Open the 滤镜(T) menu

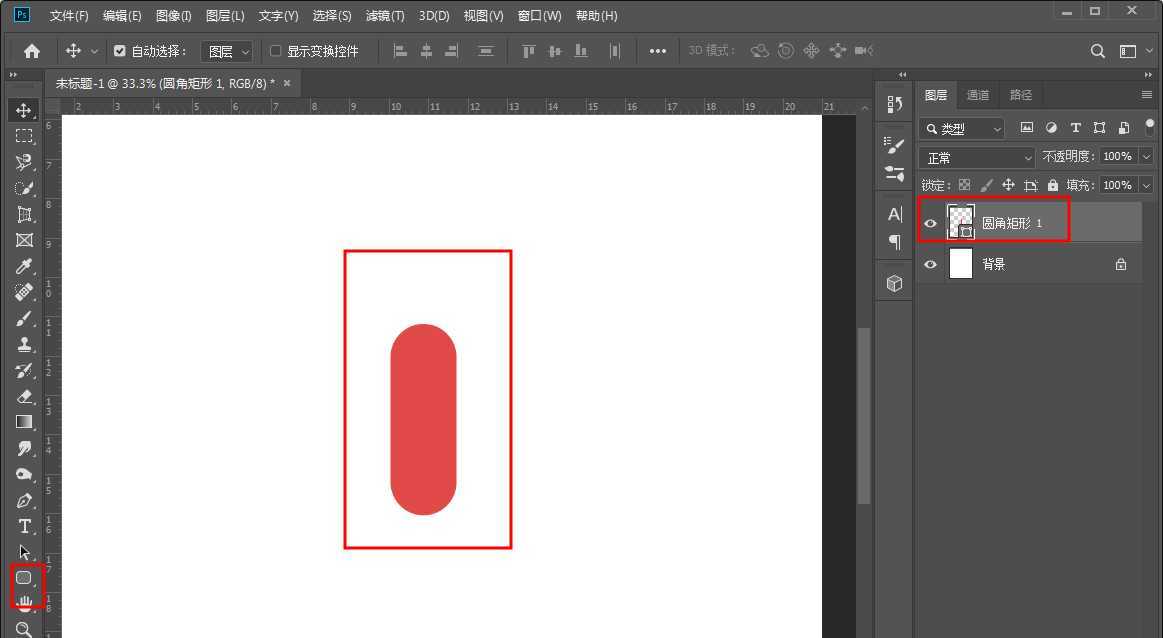coord(385,16)
